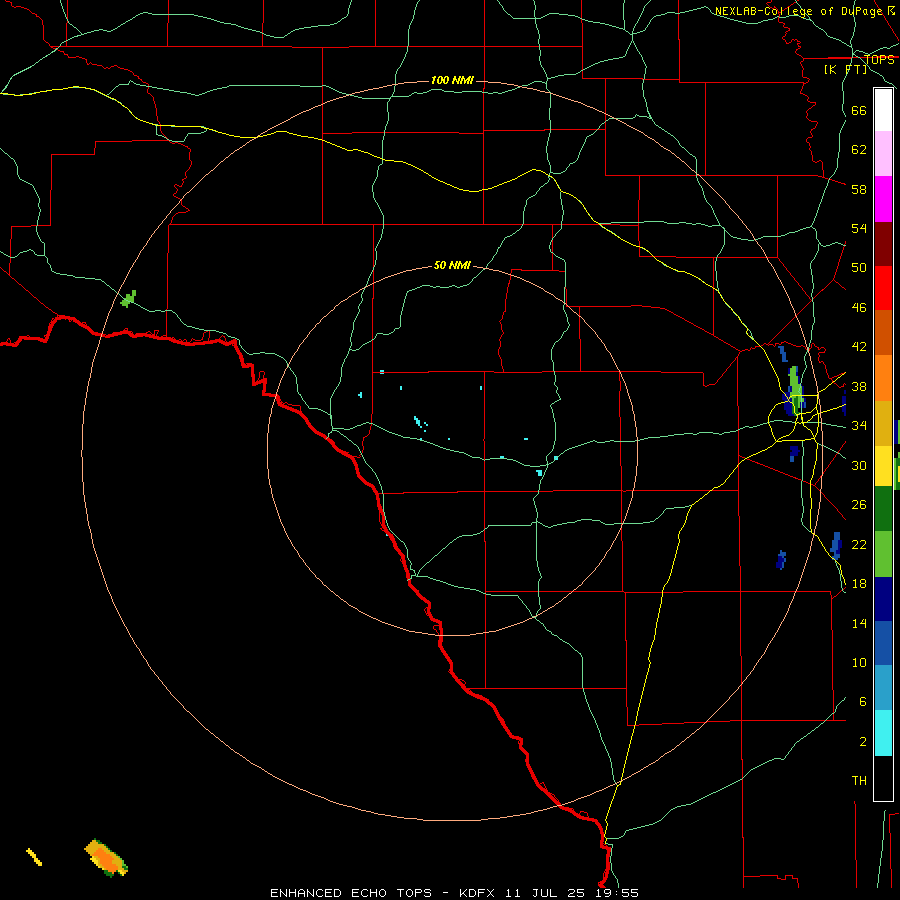Click the burnt orange legend swatch below red
This screenshot has height=900, width=900.
(883, 332)
